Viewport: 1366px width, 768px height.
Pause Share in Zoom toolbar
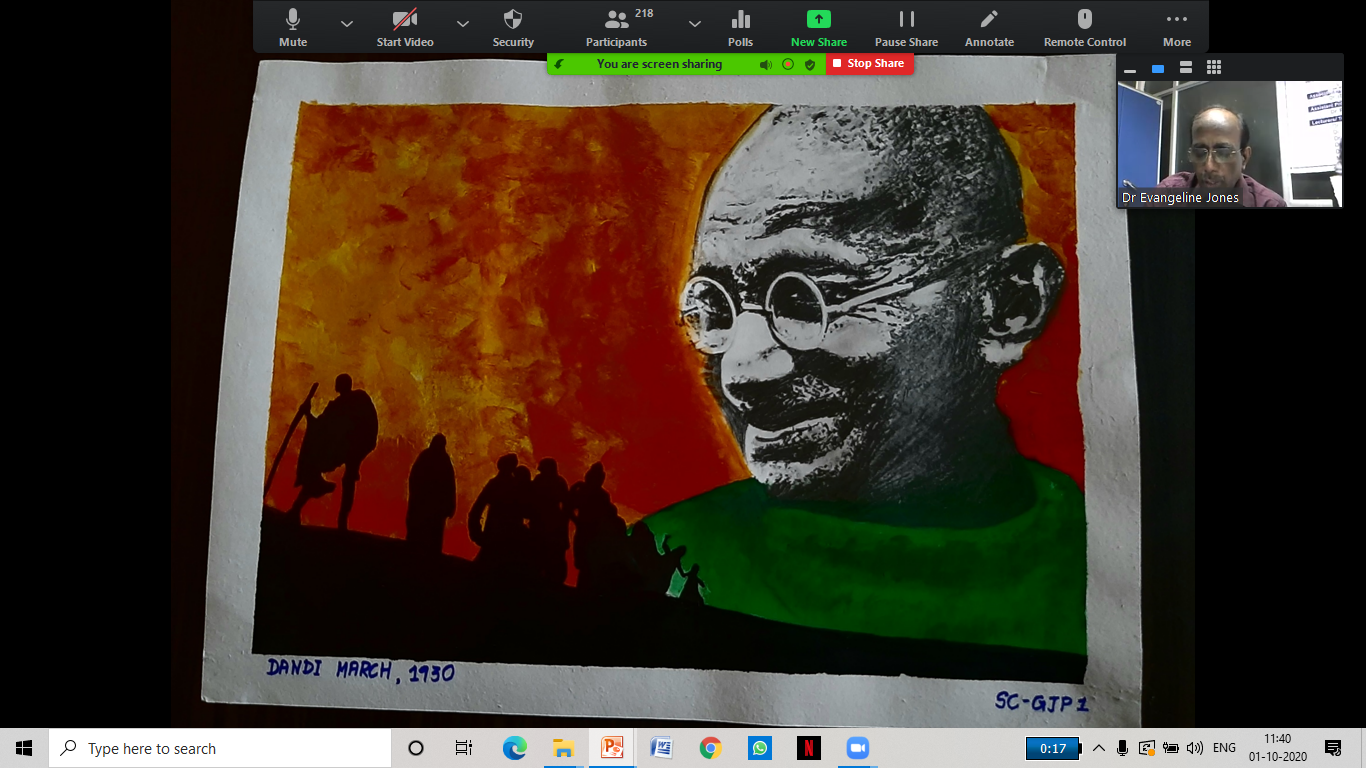[x=906, y=27]
